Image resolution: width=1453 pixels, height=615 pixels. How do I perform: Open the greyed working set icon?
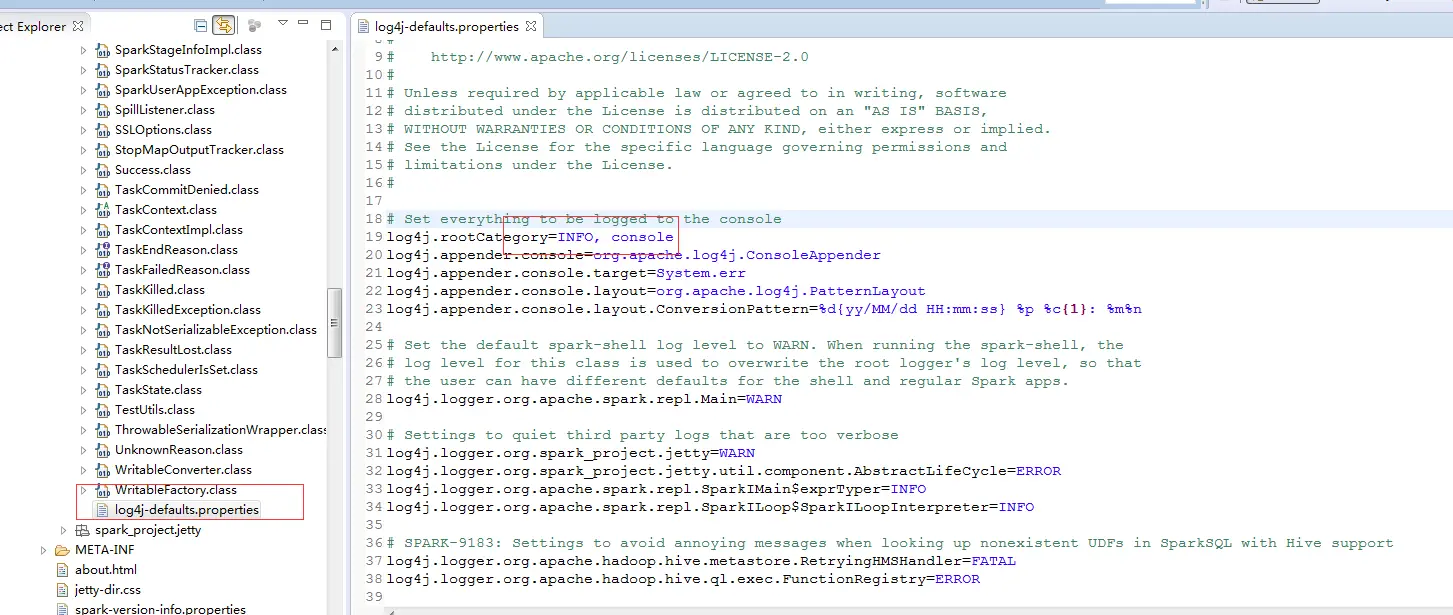[x=254, y=25]
